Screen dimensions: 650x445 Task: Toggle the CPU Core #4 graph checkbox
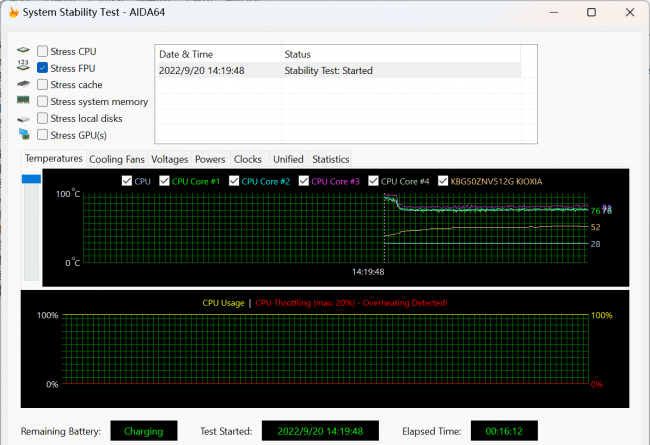(373, 181)
